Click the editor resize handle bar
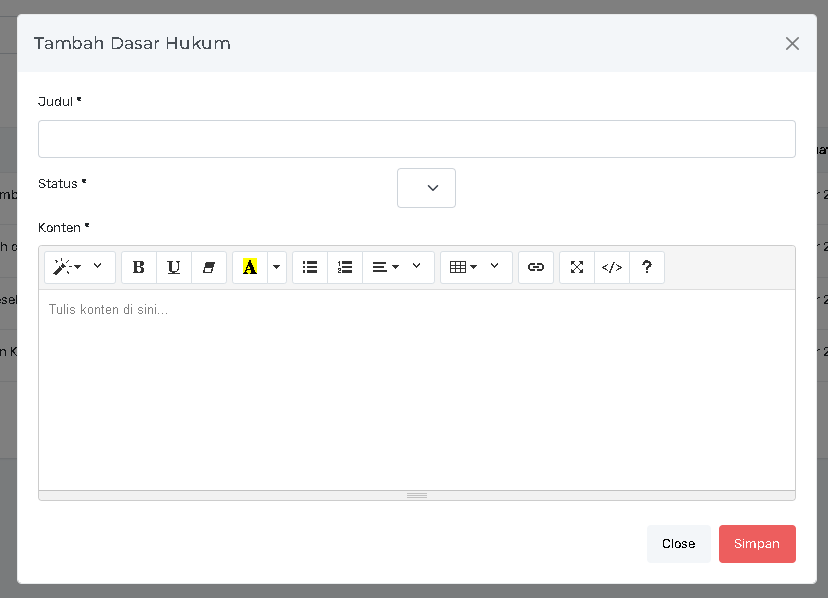Image resolution: width=828 pixels, height=598 pixels. coord(416,495)
